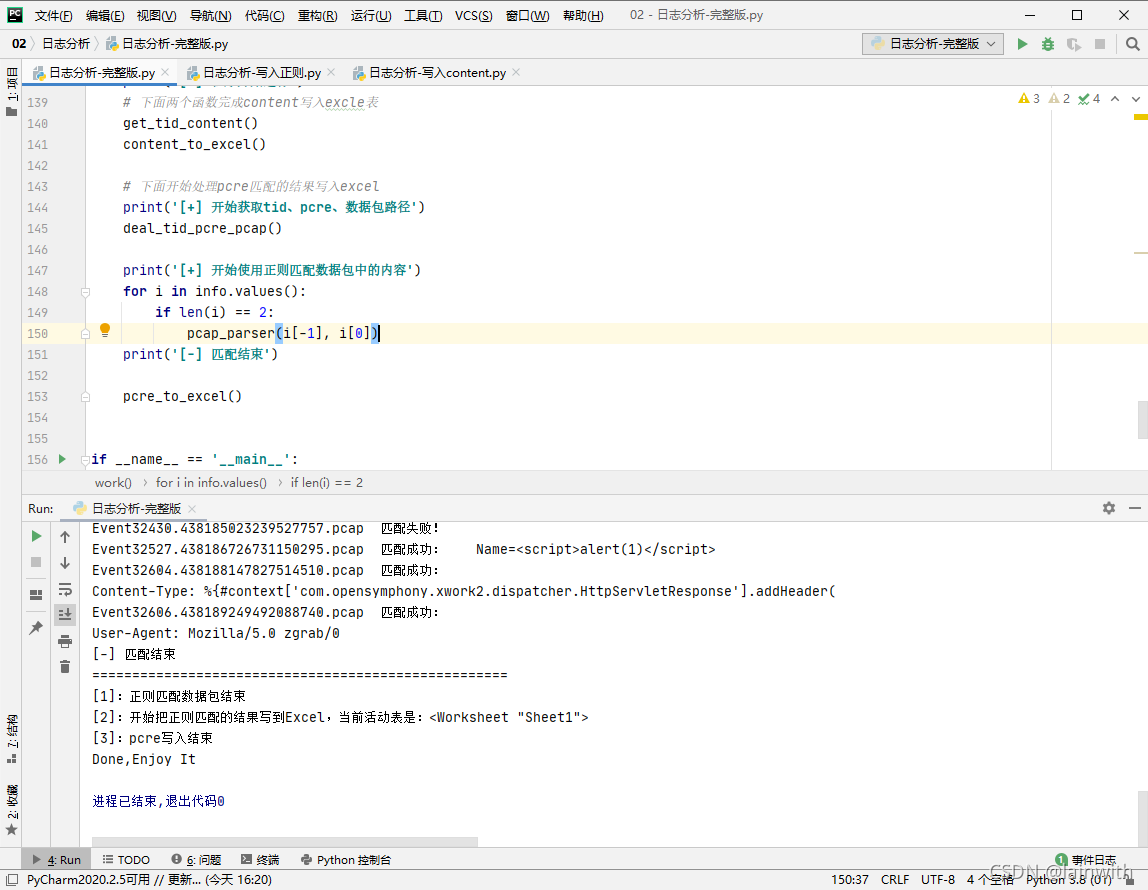Screen dimensions: 1148x890
Task: Open the 终端 terminal tool window
Action: point(260,859)
